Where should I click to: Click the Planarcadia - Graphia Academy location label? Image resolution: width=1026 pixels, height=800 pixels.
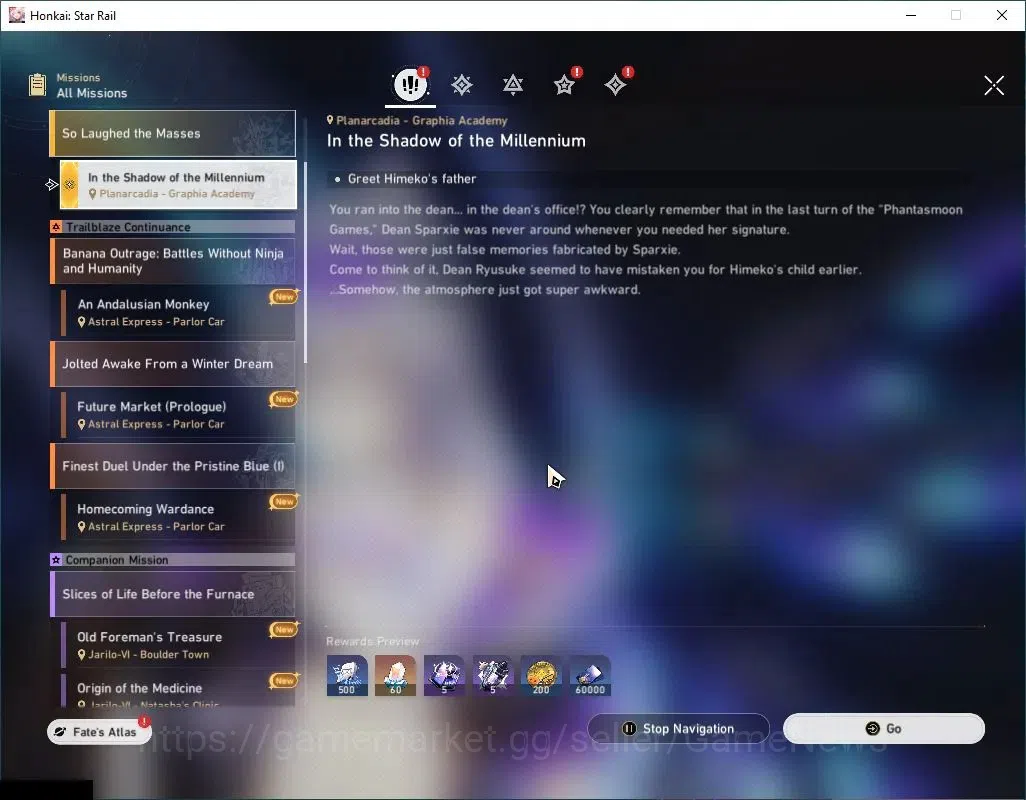pyautogui.click(x=417, y=120)
